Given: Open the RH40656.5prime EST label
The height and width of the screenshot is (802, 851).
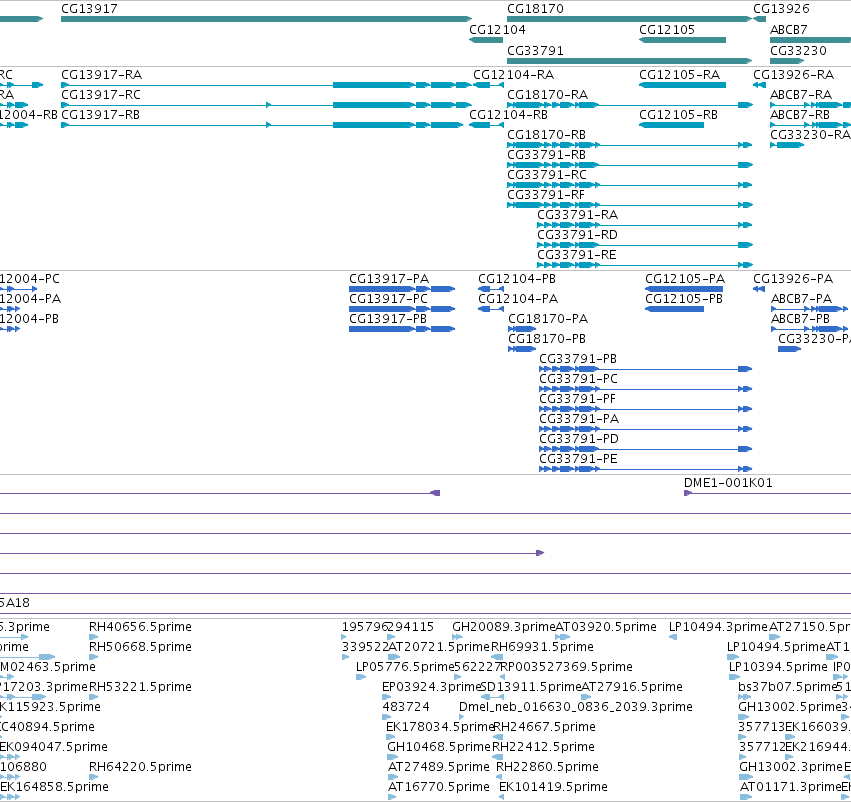Looking at the screenshot, I should (141, 627).
